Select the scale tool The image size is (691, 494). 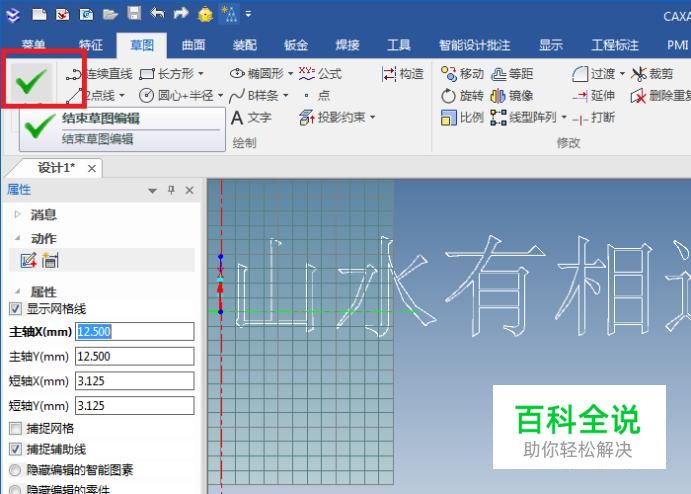[x=462, y=118]
